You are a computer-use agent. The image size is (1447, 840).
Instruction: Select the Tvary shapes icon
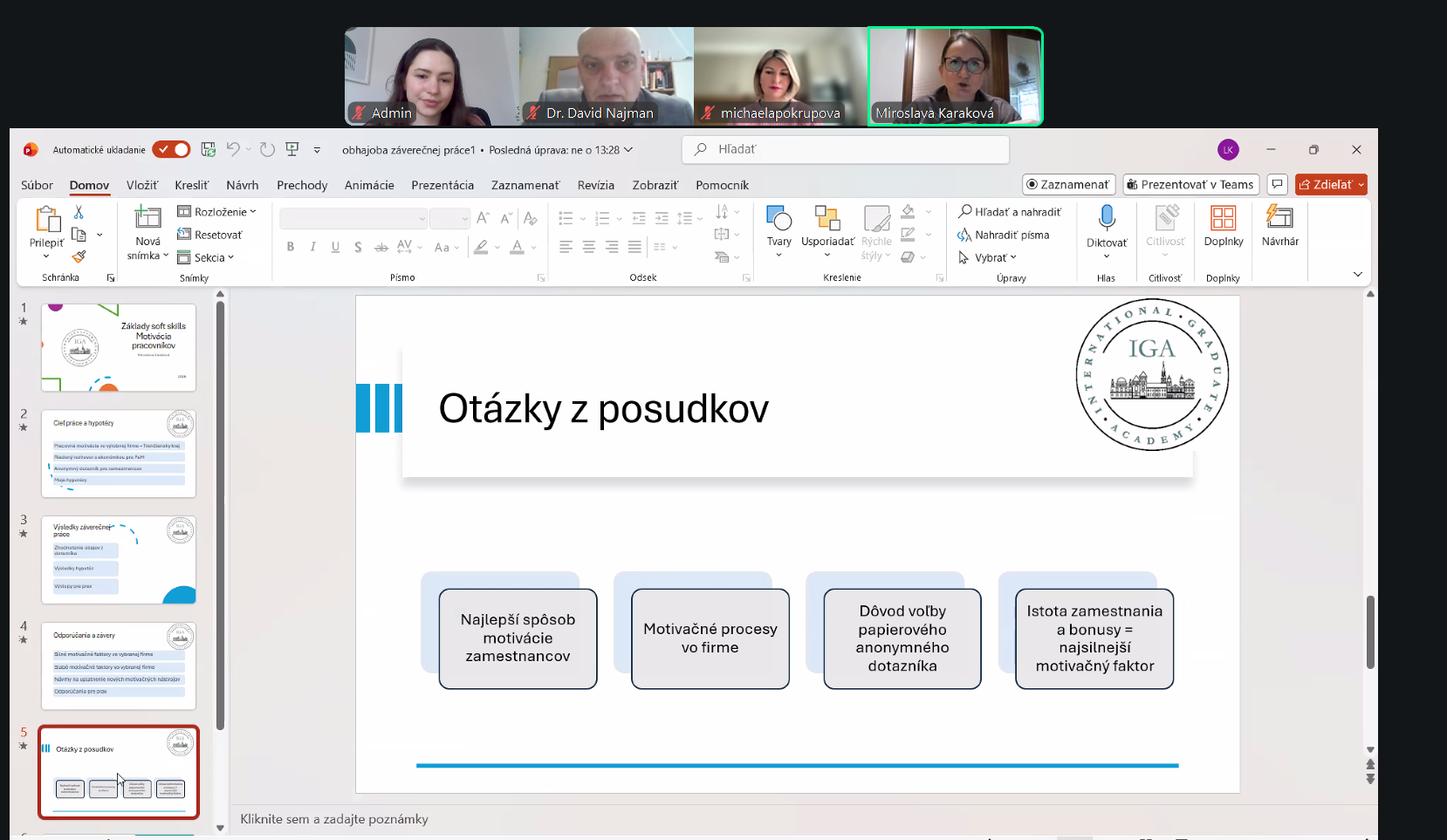click(778, 218)
